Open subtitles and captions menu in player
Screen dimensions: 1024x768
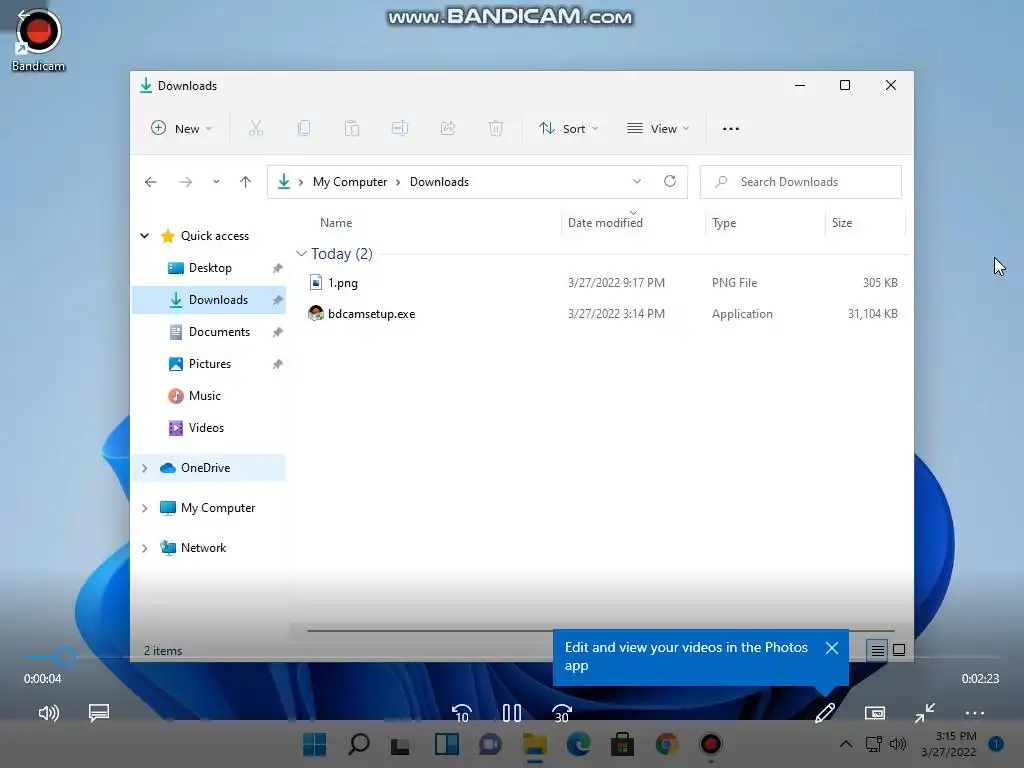click(99, 712)
